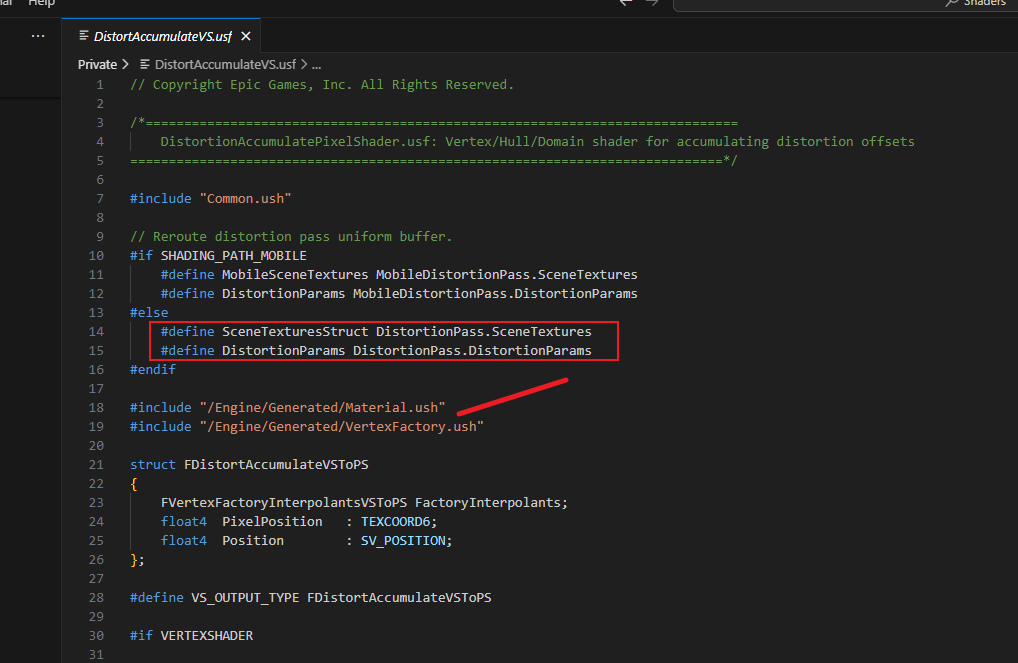Place cursor on SHADING_PATH_MOBILE on line 10
The width and height of the screenshot is (1018, 663).
point(233,256)
